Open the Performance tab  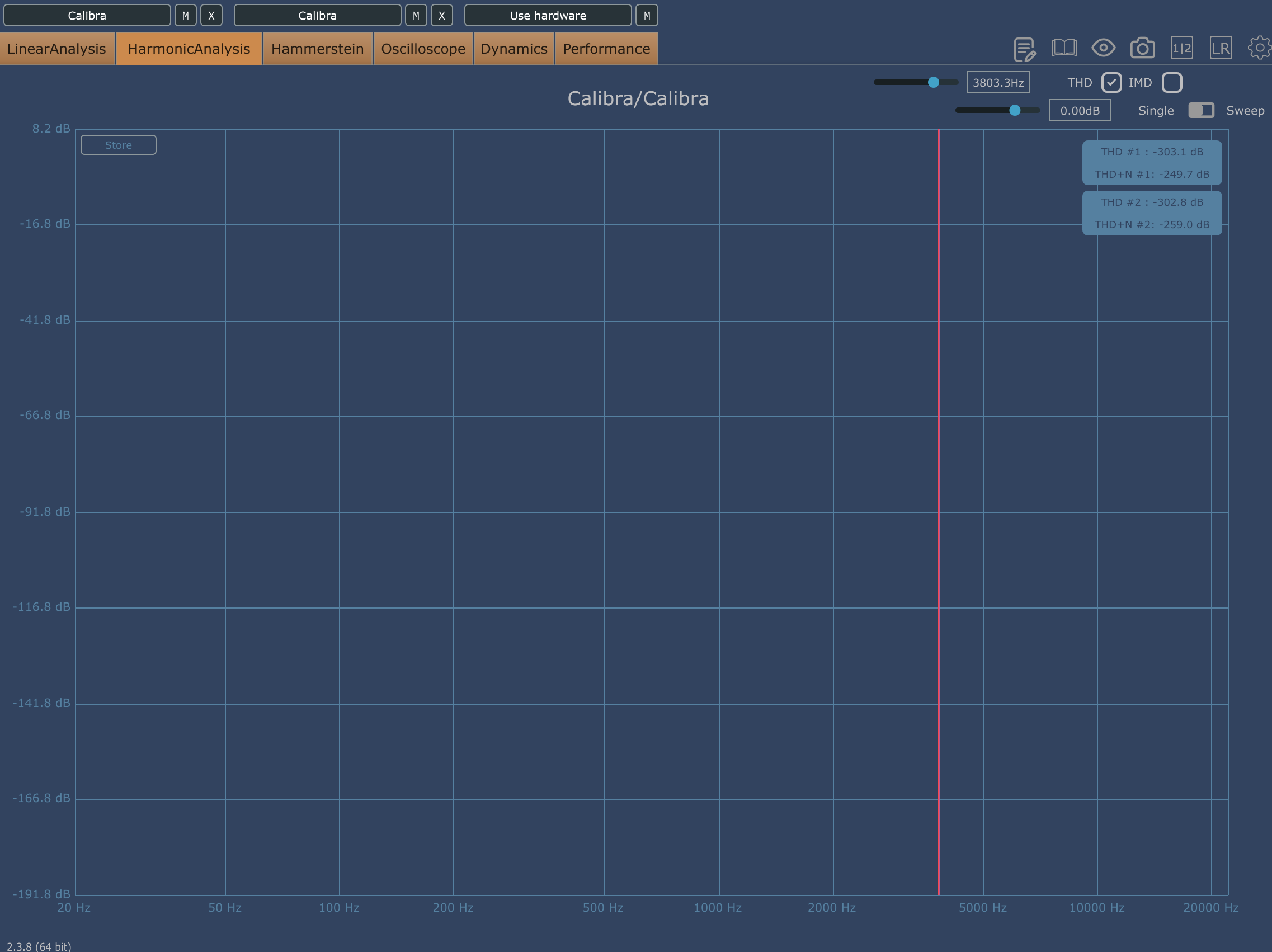point(607,49)
